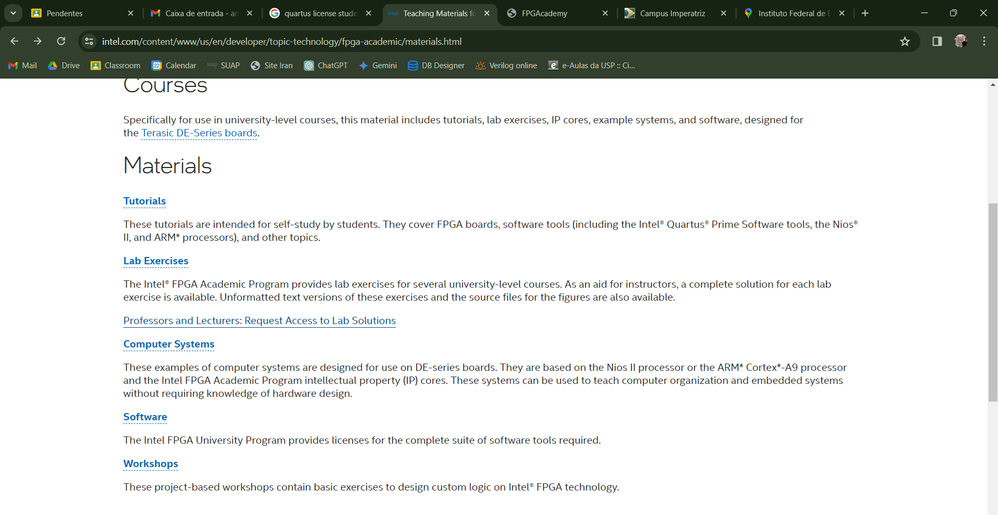Bookmark this page with the star icon
This screenshot has width=998, height=515.
(904, 41)
